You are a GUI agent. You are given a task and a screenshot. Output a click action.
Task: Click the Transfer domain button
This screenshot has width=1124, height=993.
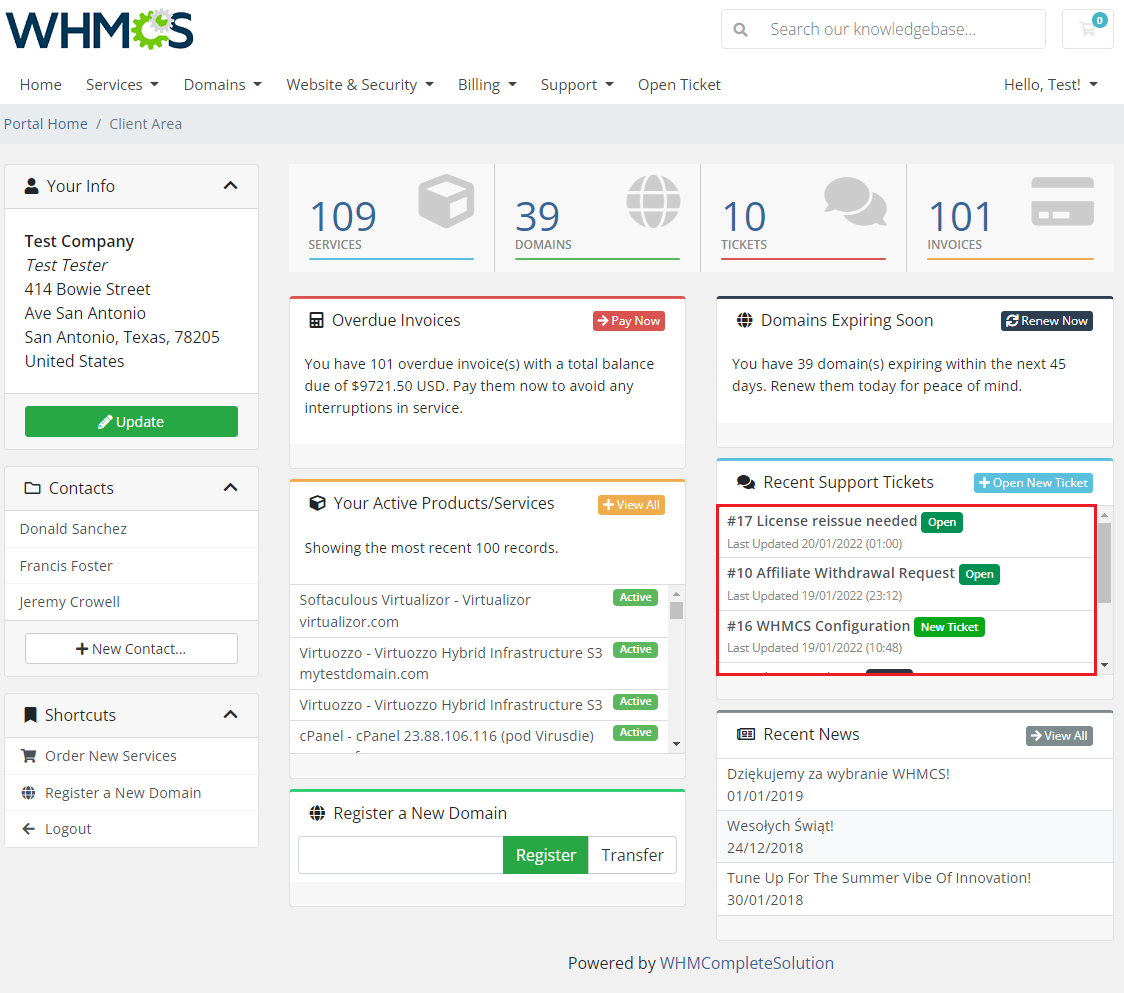(x=632, y=855)
